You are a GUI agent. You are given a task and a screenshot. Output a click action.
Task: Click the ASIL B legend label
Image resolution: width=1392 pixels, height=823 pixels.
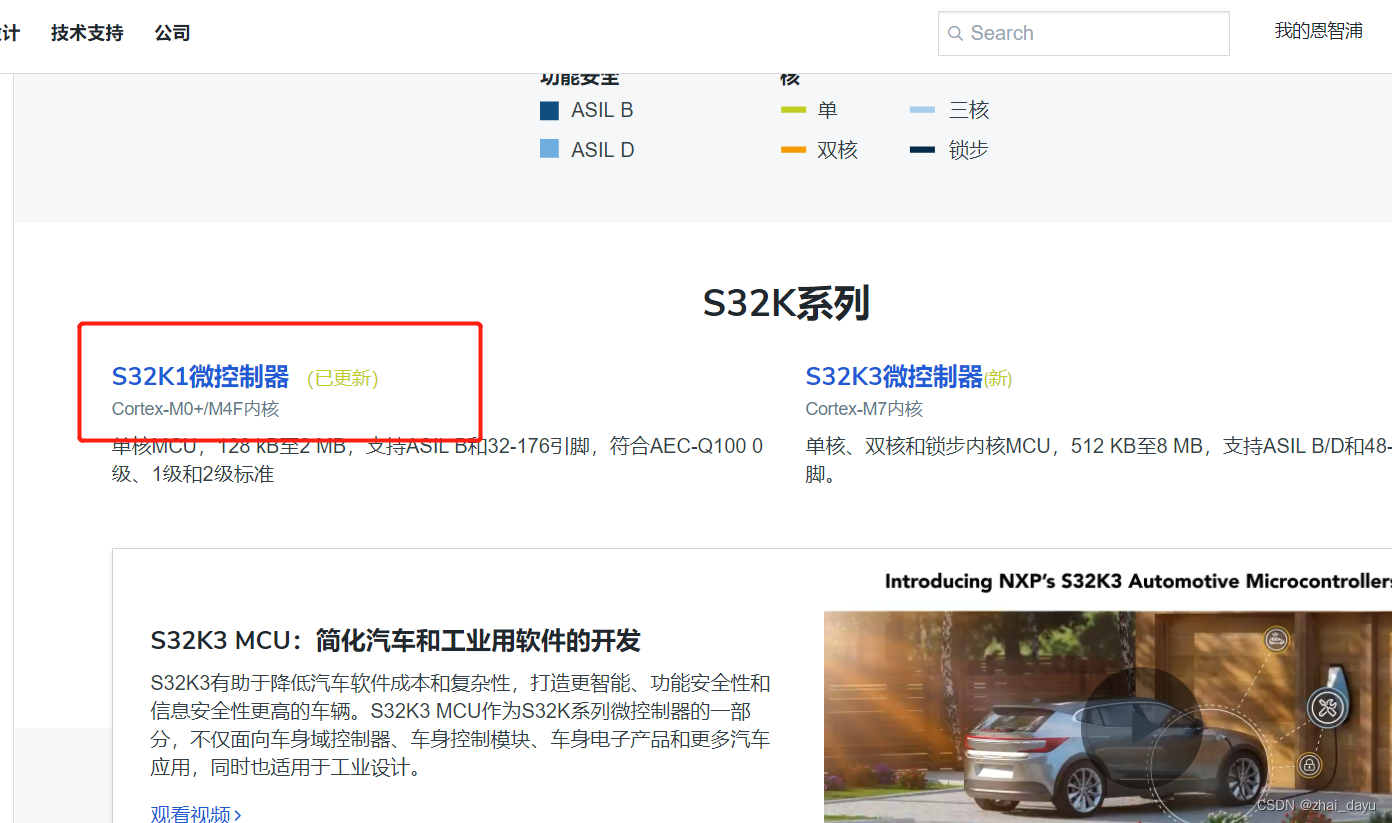(602, 110)
